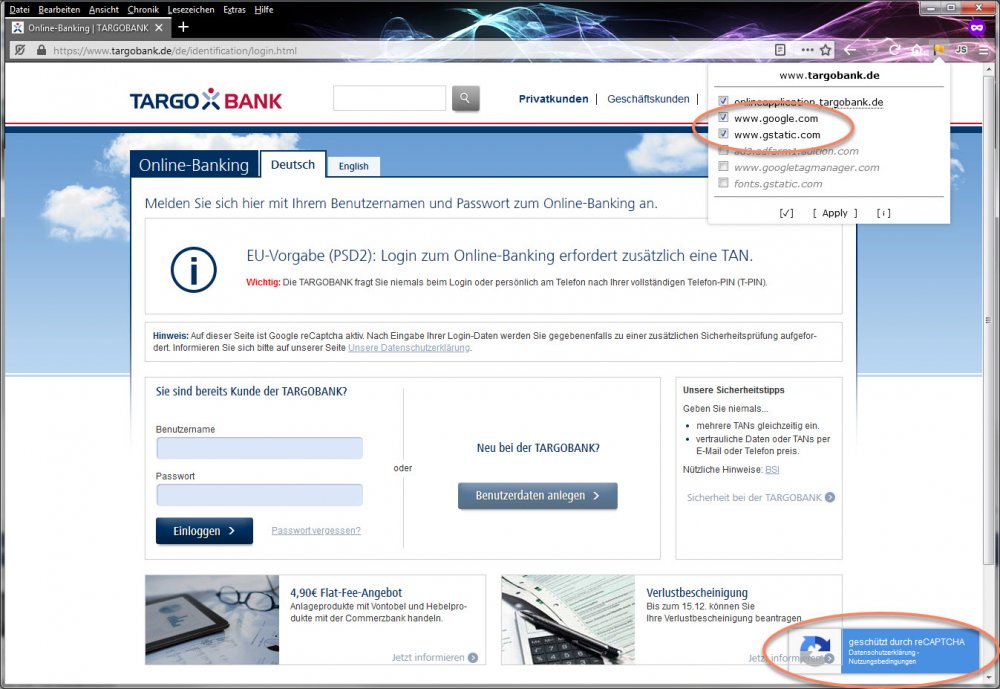Open tracking protection shield icon
Image resolution: width=1000 pixels, height=689 pixels.
click(x=20, y=50)
